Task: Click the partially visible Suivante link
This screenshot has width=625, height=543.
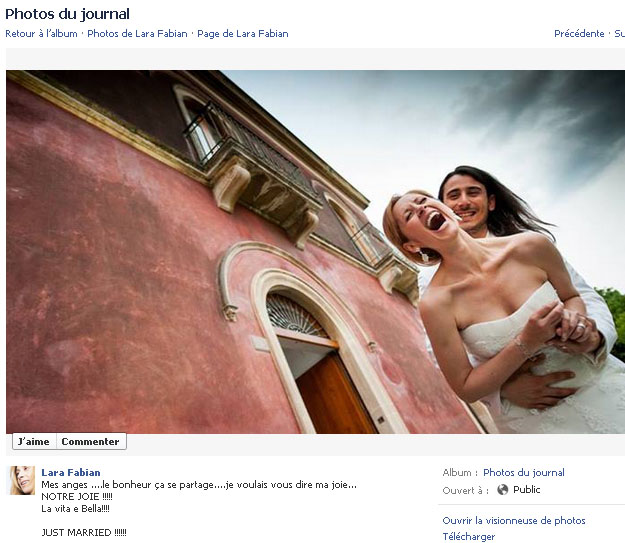Action: click(619, 34)
